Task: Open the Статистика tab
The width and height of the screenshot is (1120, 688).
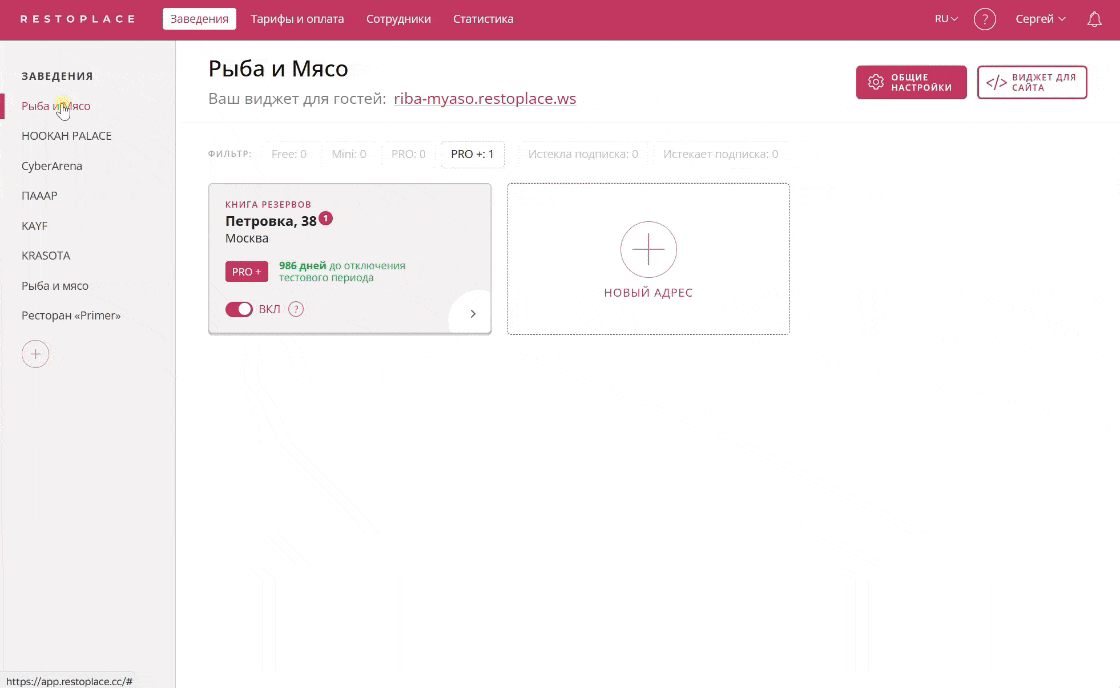Action: (x=483, y=19)
